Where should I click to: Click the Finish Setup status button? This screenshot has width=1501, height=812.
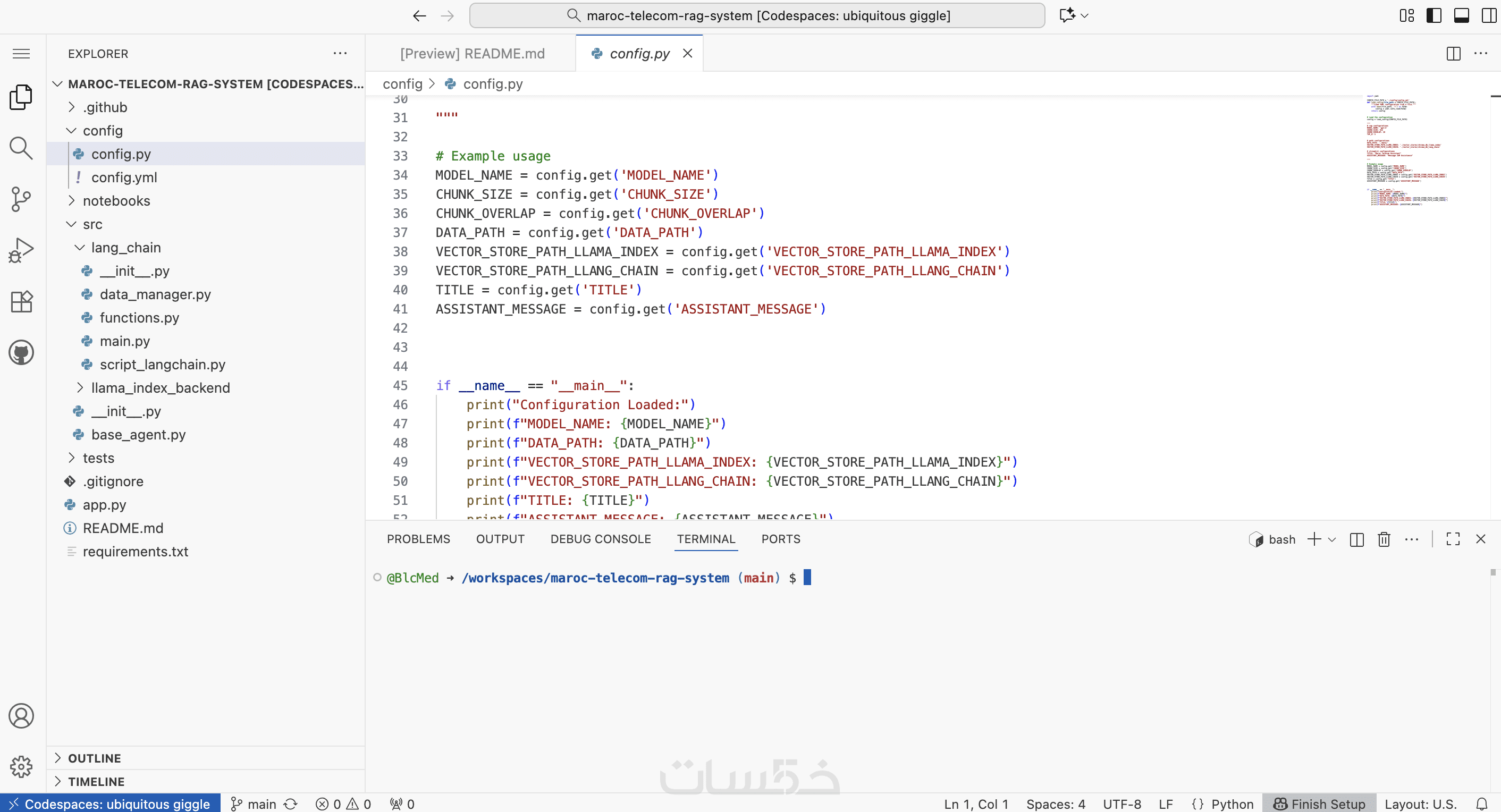[1319, 804]
